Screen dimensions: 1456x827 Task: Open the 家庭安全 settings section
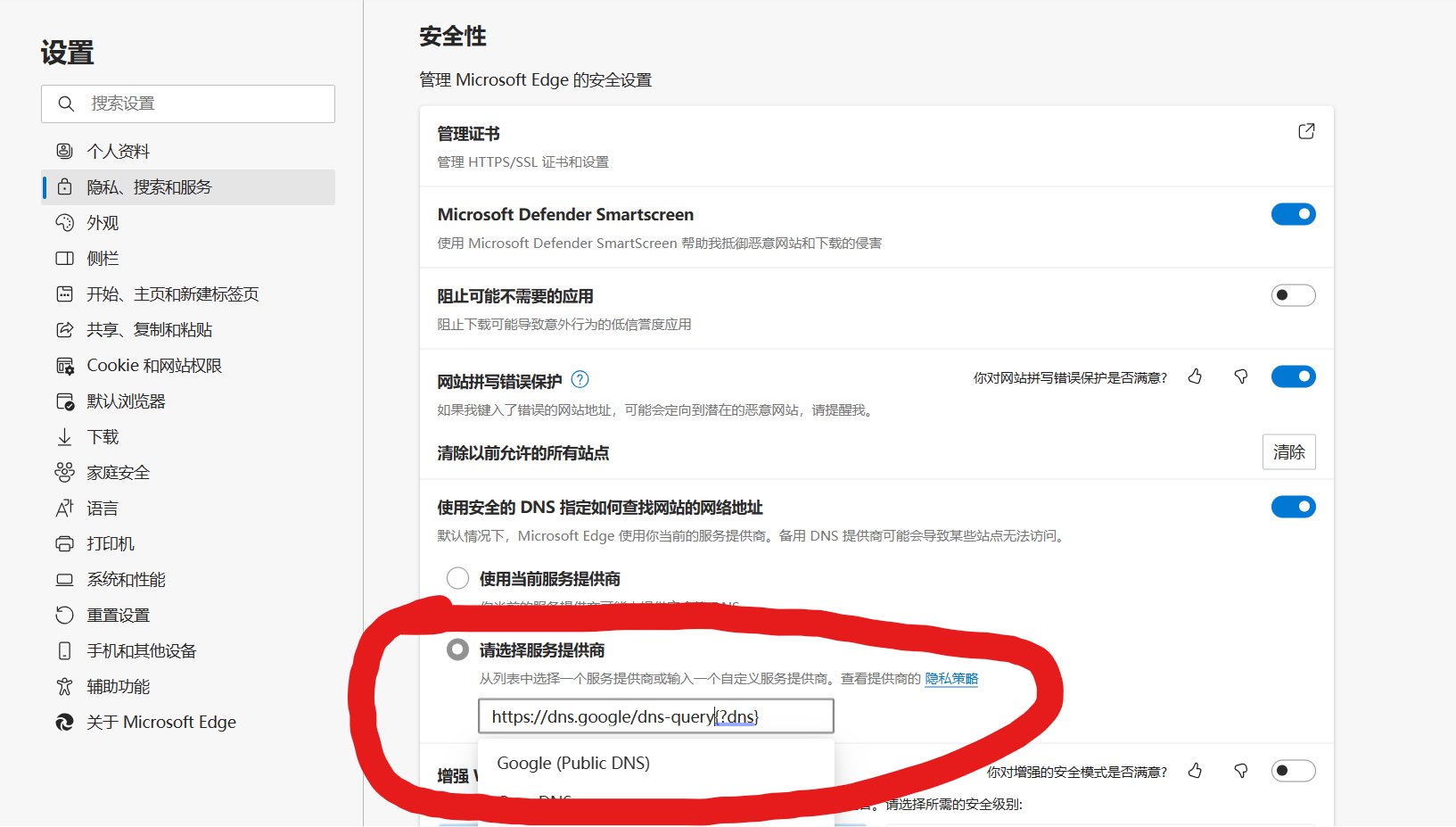tap(188, 472)
